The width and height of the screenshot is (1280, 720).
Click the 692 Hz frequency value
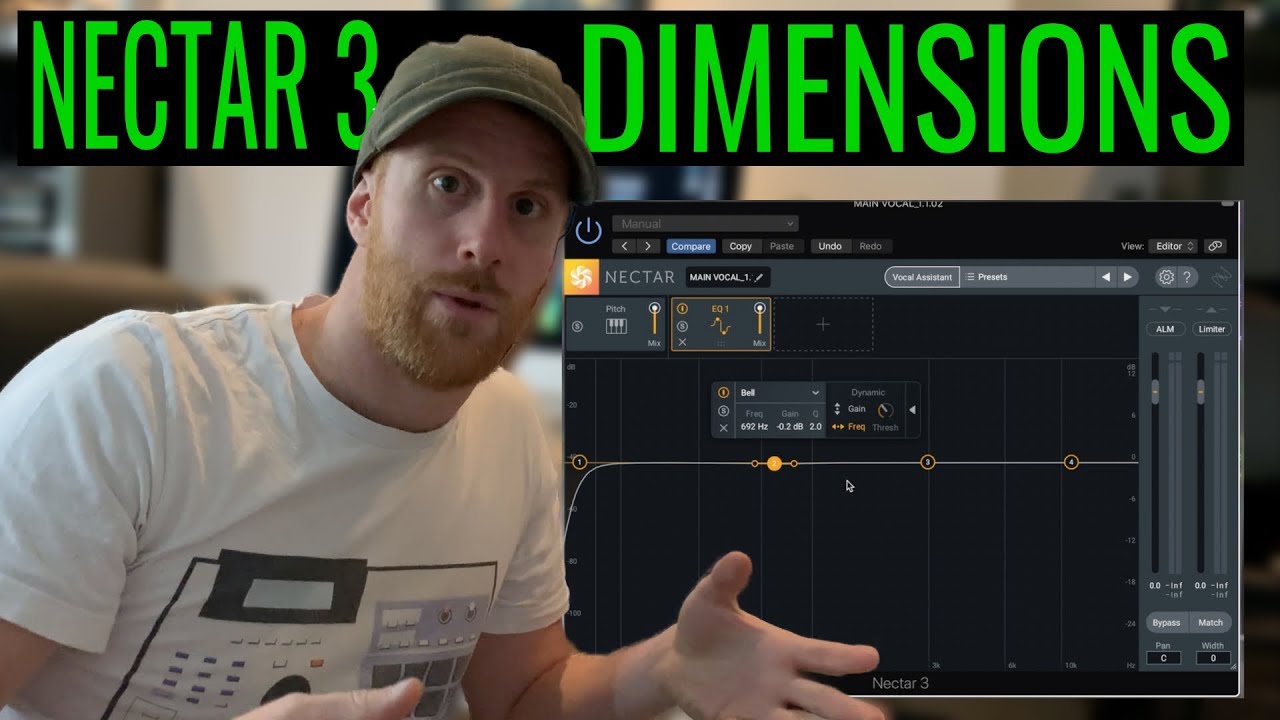(754, 427)
